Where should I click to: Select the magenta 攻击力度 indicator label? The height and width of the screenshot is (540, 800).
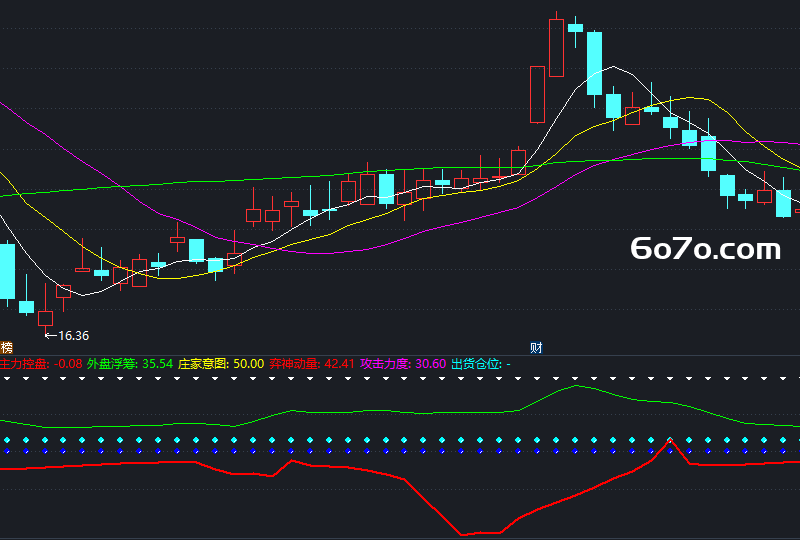pyautogui.click(x=385, y=364)
